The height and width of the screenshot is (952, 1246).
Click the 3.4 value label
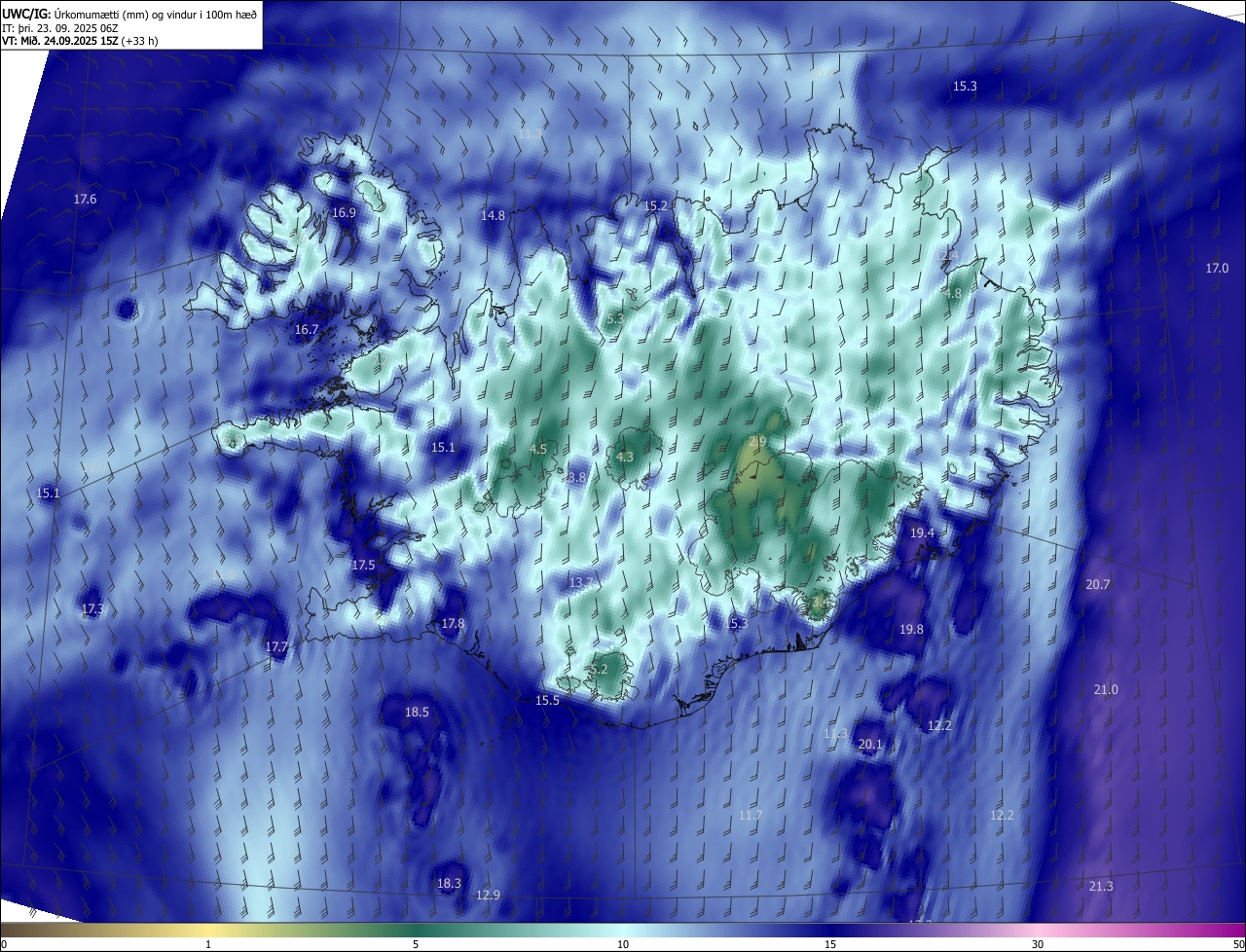pos(820,603)
